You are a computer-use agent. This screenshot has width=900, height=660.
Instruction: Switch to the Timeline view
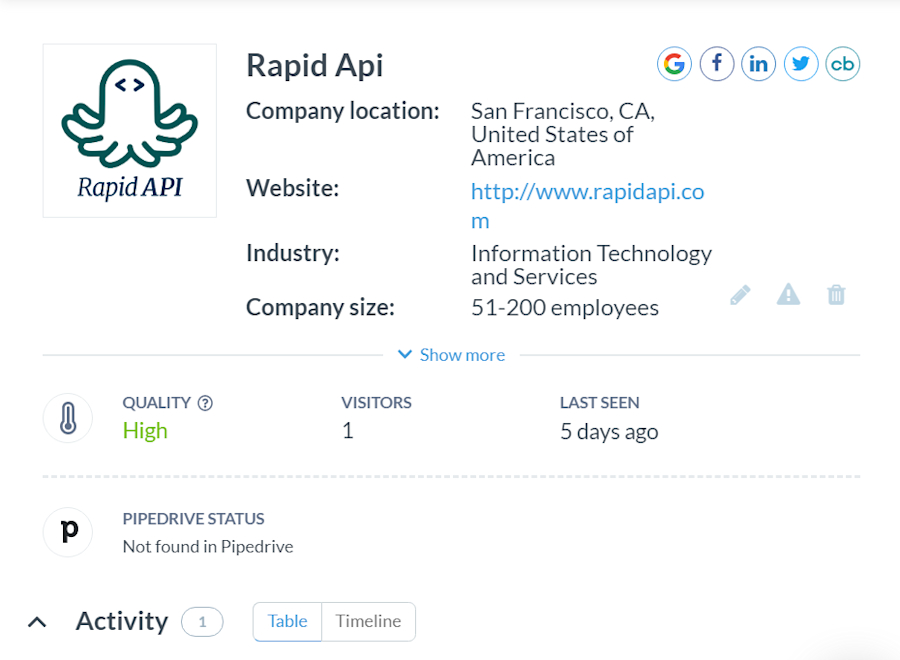[x=368, y=621]
